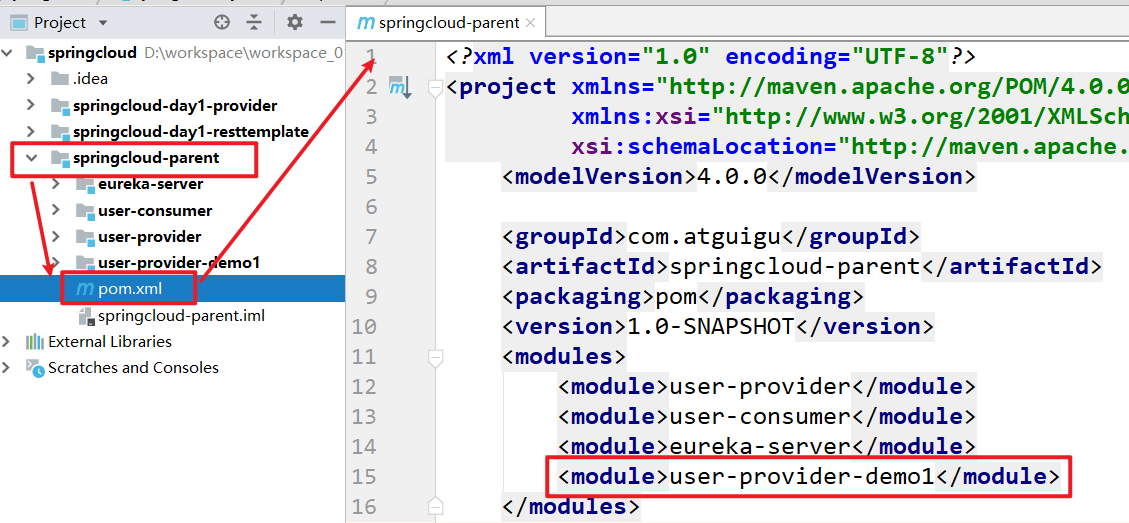Select springcloud-parent.iml file
Image resolution: width=1129 pixels, height=523 pixels.
coord(180,316)
